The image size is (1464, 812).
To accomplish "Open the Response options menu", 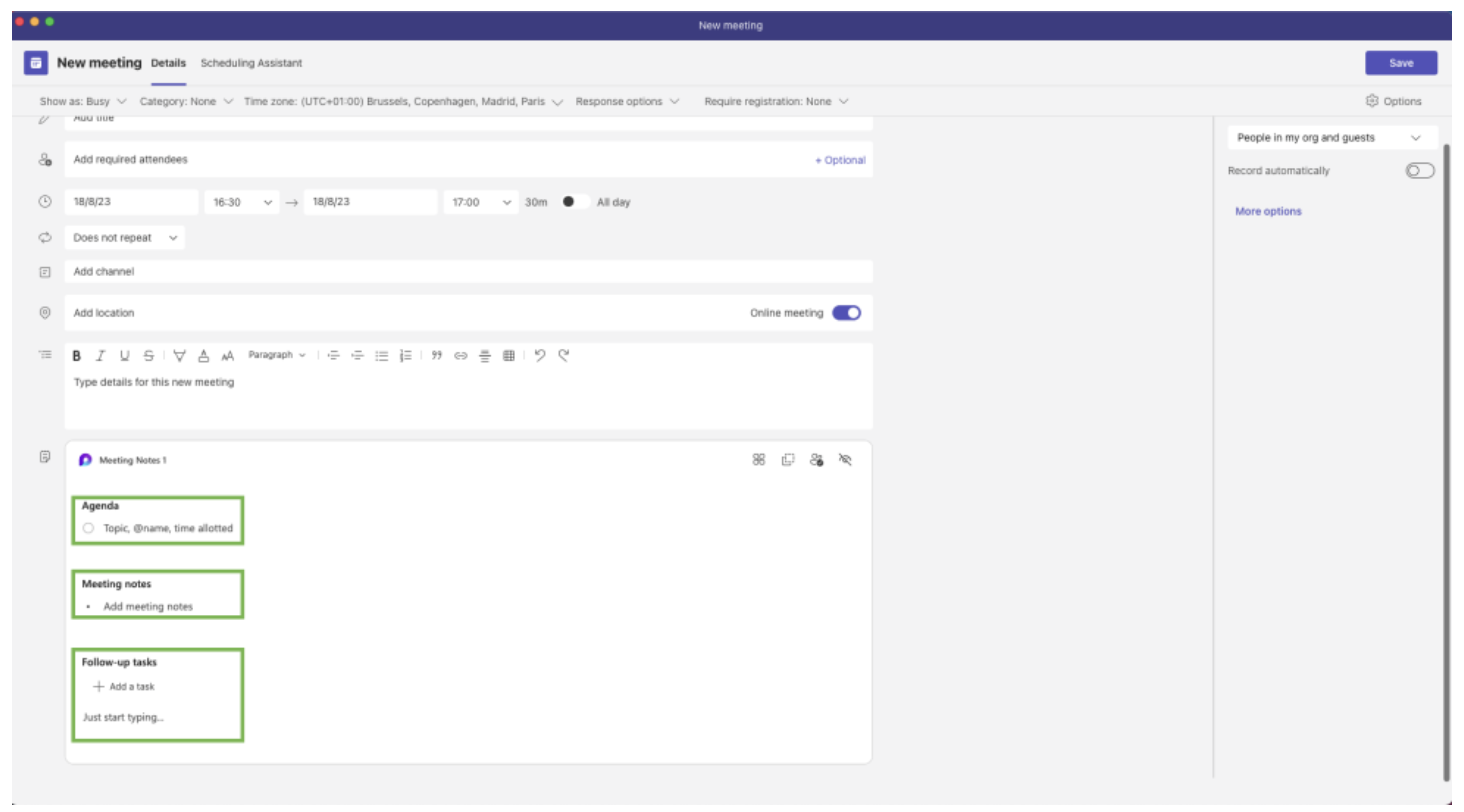I will (627, 101).
